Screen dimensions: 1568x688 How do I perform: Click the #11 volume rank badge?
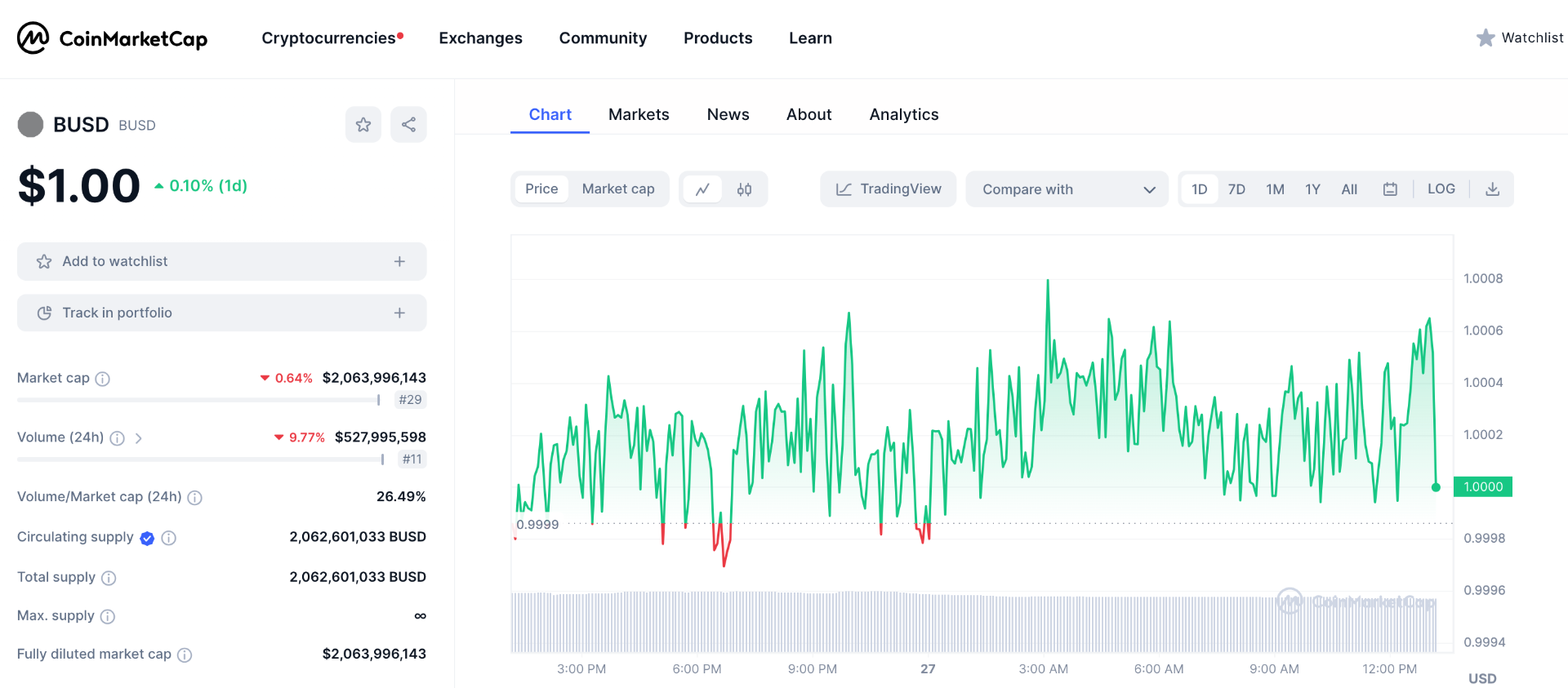pyautogui.click(x=412, y=459)
